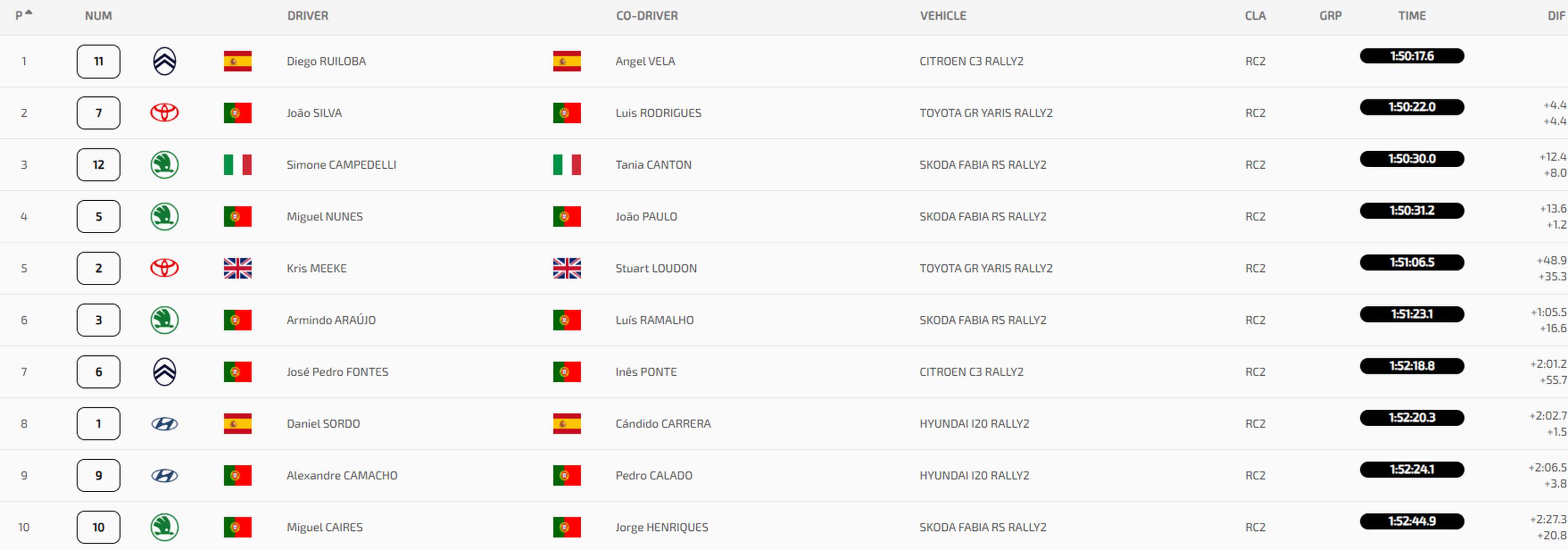This screenshot has height=550, width=1568.
Task: Click the VEHICLE column header
Action: point(943,16)
